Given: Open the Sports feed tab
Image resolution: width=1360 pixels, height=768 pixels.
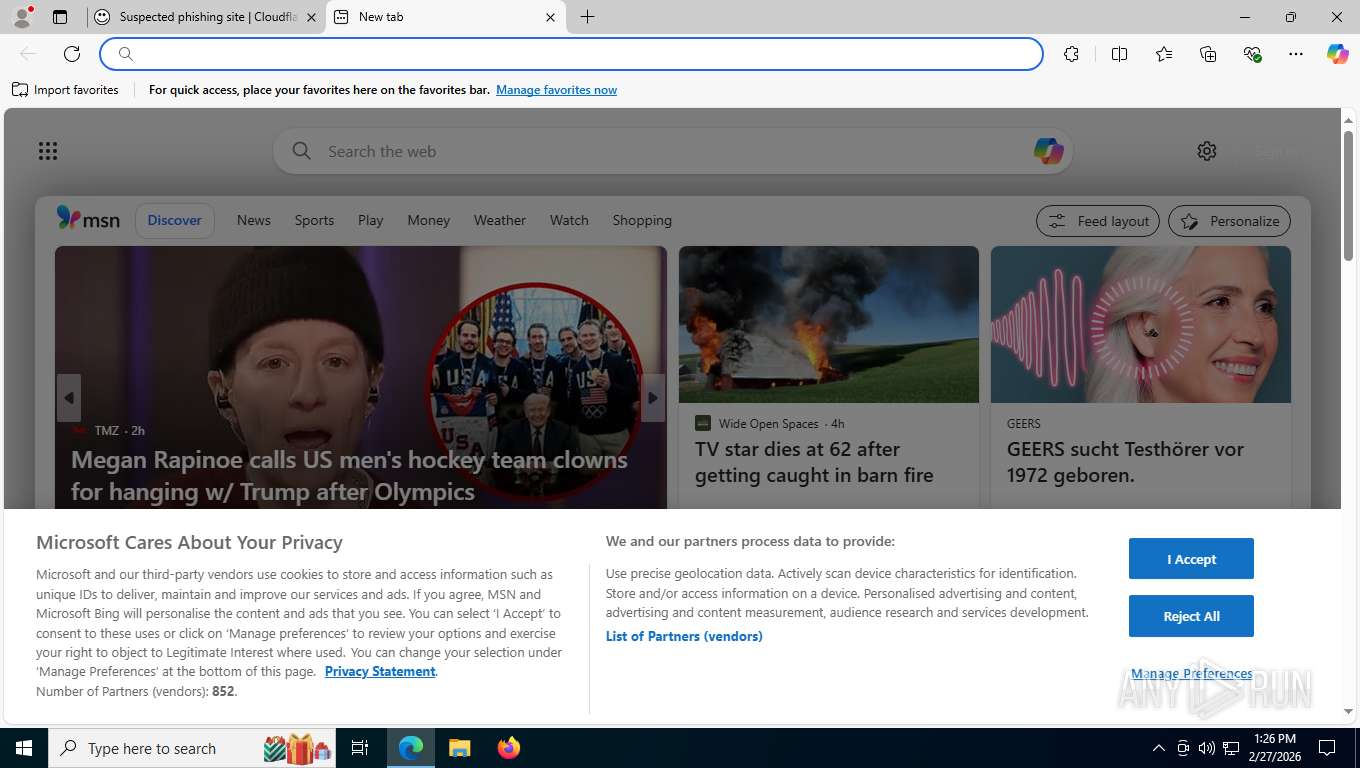Looking at the screenshot, I should 314,220.
